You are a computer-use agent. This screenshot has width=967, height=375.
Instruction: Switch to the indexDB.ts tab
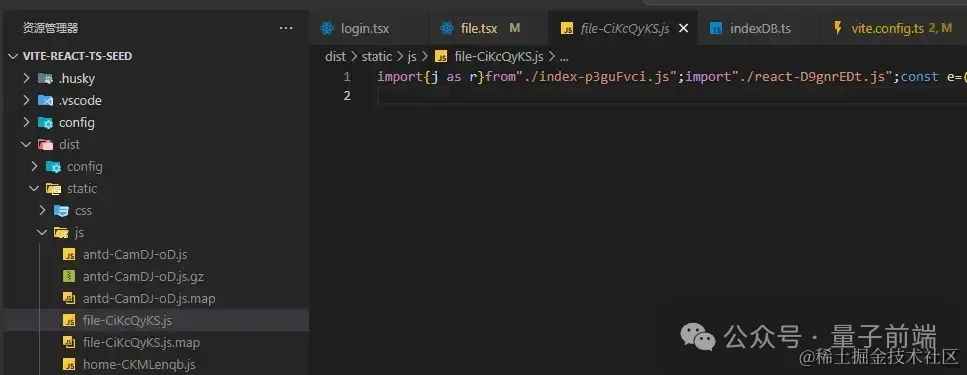pos(760,28)
